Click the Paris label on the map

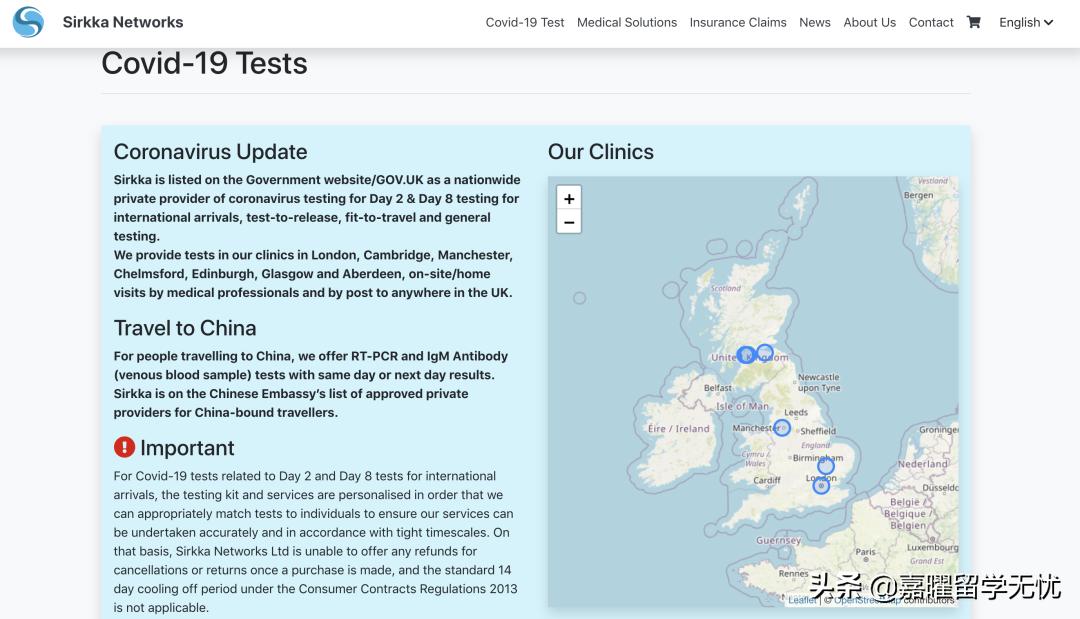coord(865,552)
